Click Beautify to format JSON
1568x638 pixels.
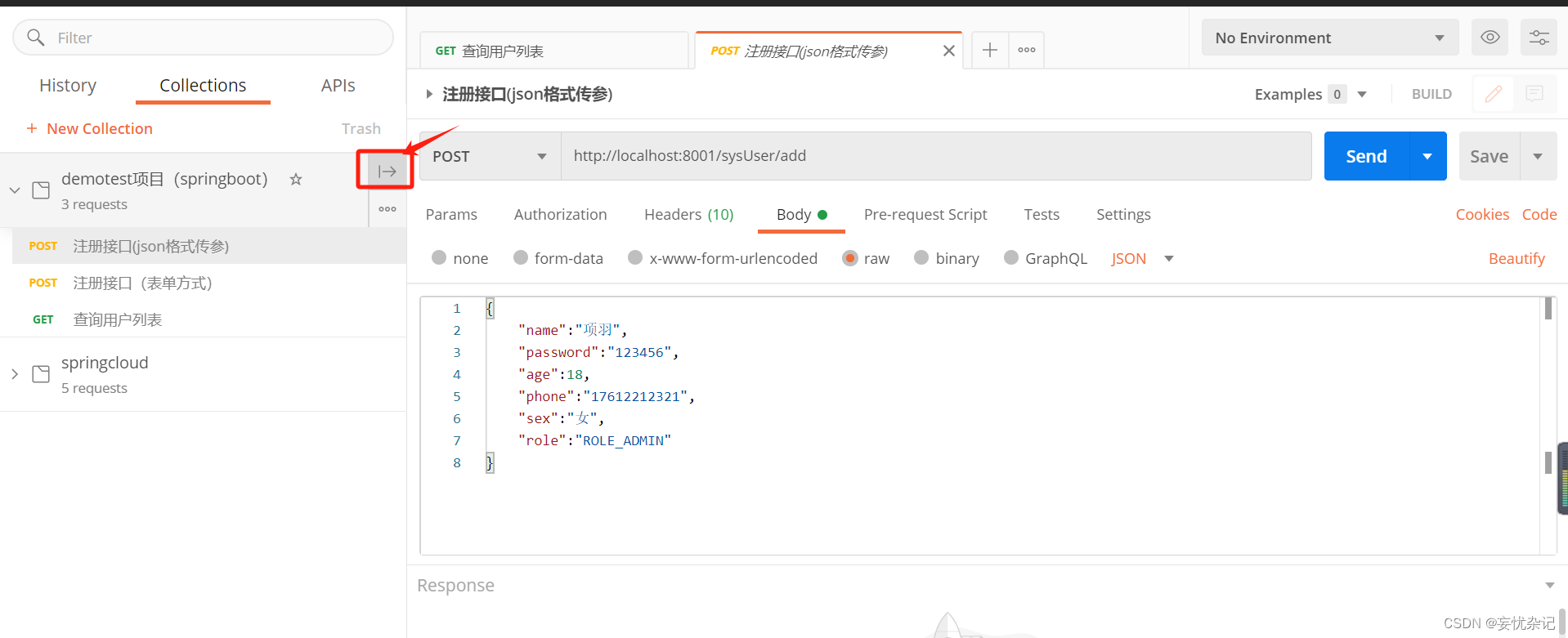pos(1516,258)
